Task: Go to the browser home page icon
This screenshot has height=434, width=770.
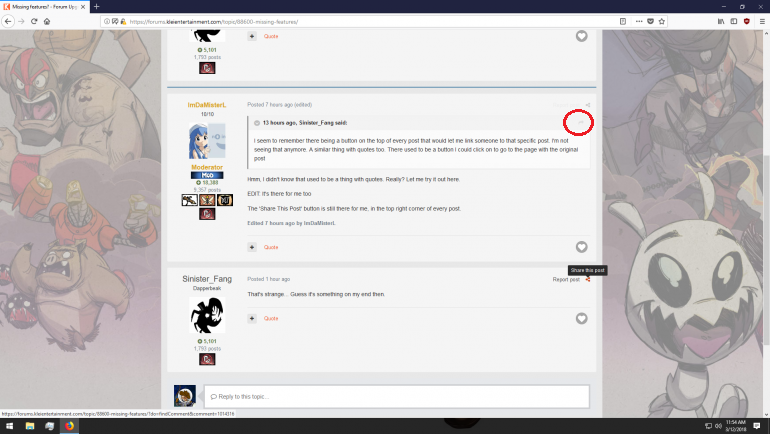Action: point(47,21)
